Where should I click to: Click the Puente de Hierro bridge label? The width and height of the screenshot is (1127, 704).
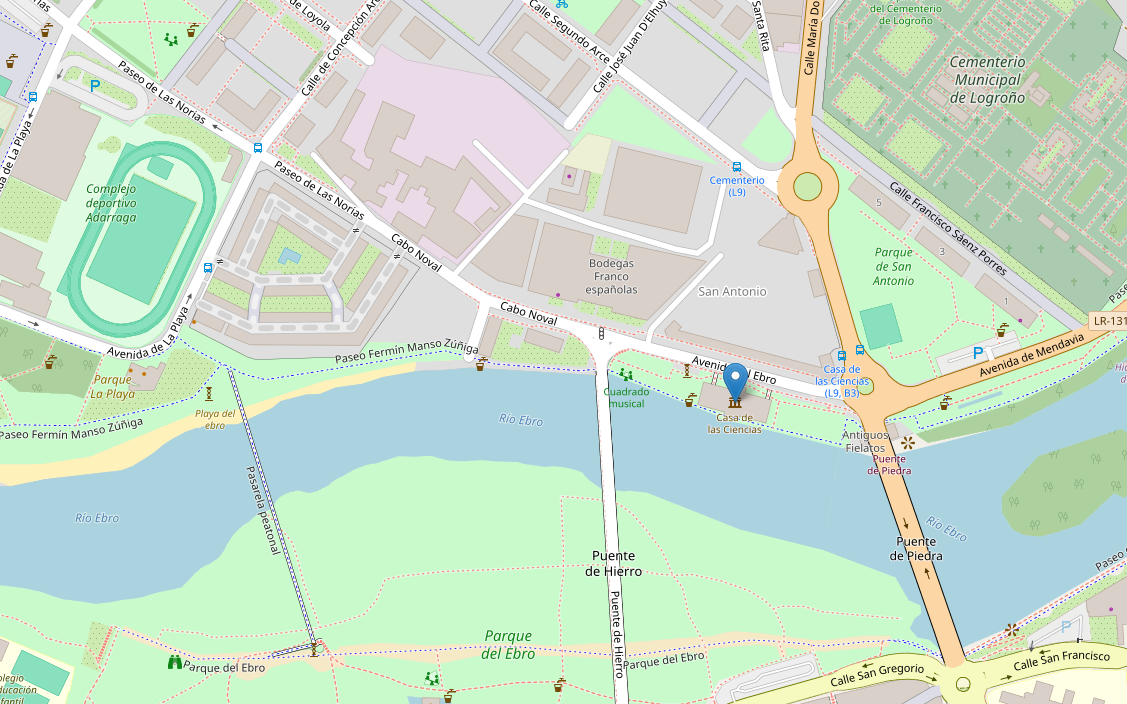613,563
